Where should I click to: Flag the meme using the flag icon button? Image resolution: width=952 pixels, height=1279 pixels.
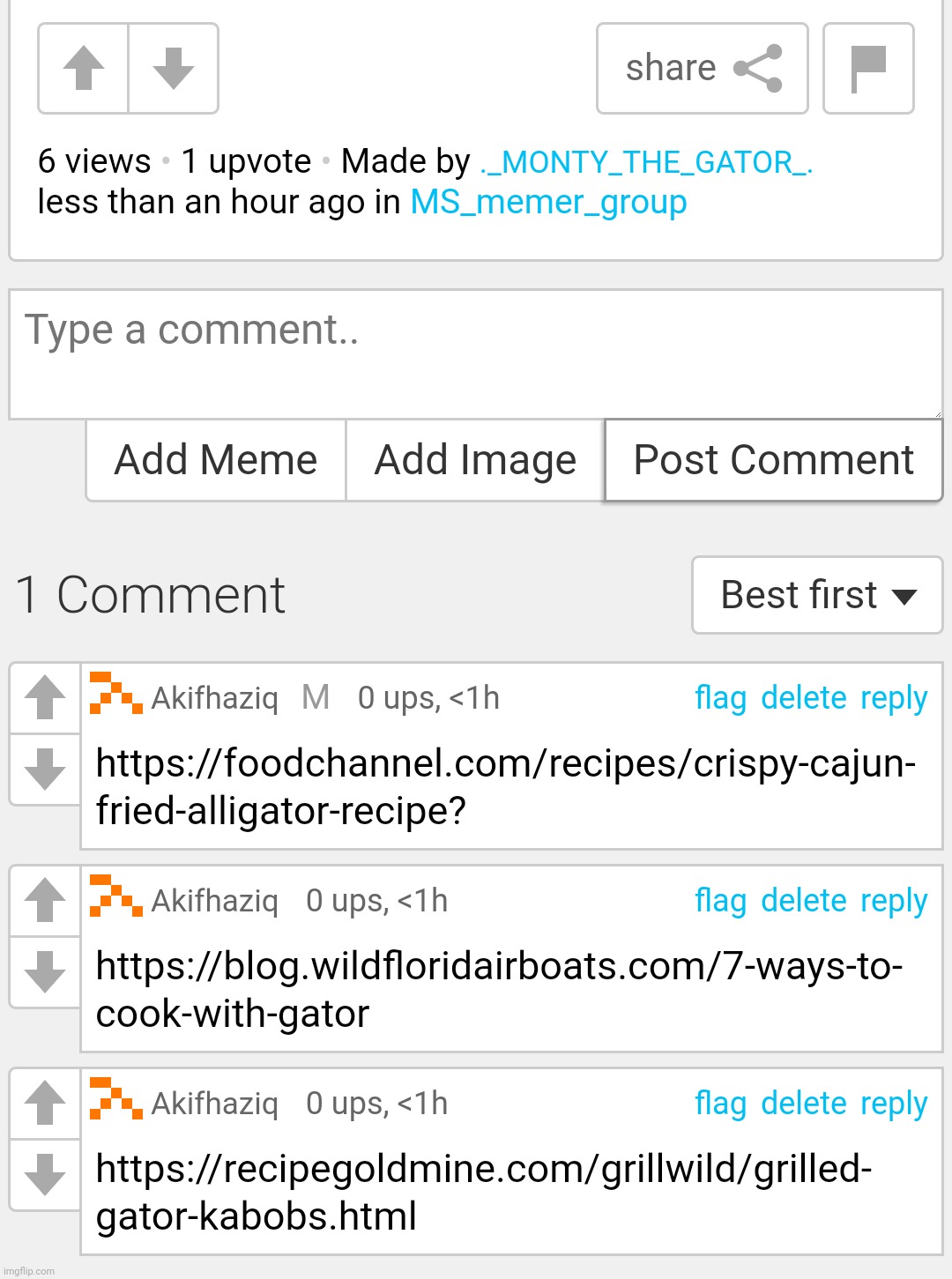pos(868,69)
